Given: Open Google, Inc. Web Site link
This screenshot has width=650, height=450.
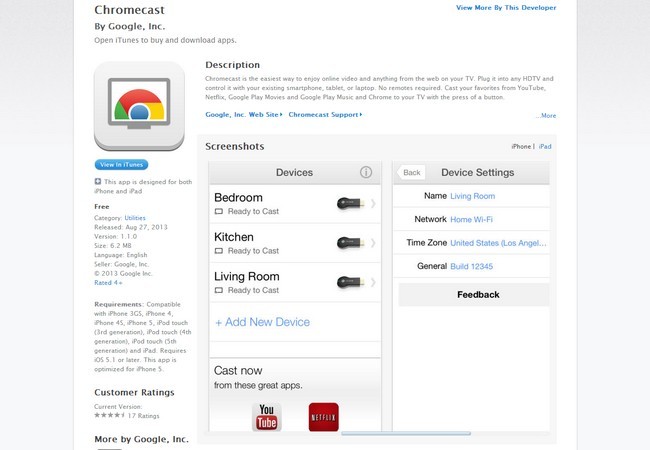Looking at the screenshot, I should tap(244, 115).
